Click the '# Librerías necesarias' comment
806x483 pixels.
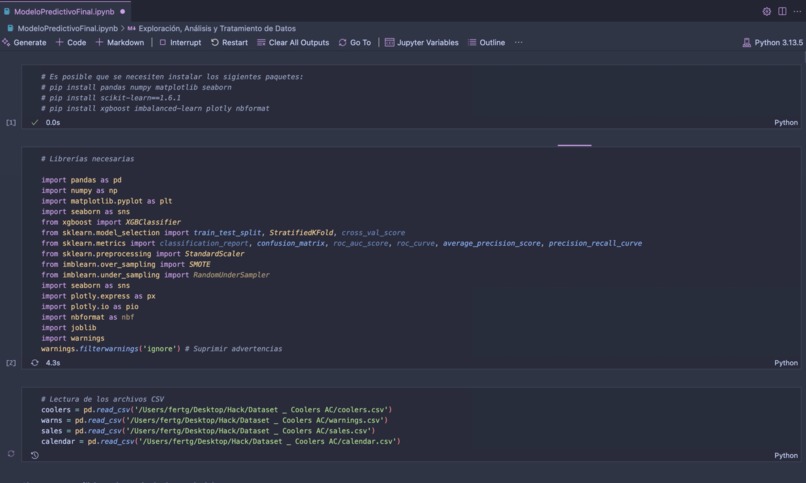[x=87, y=159]
